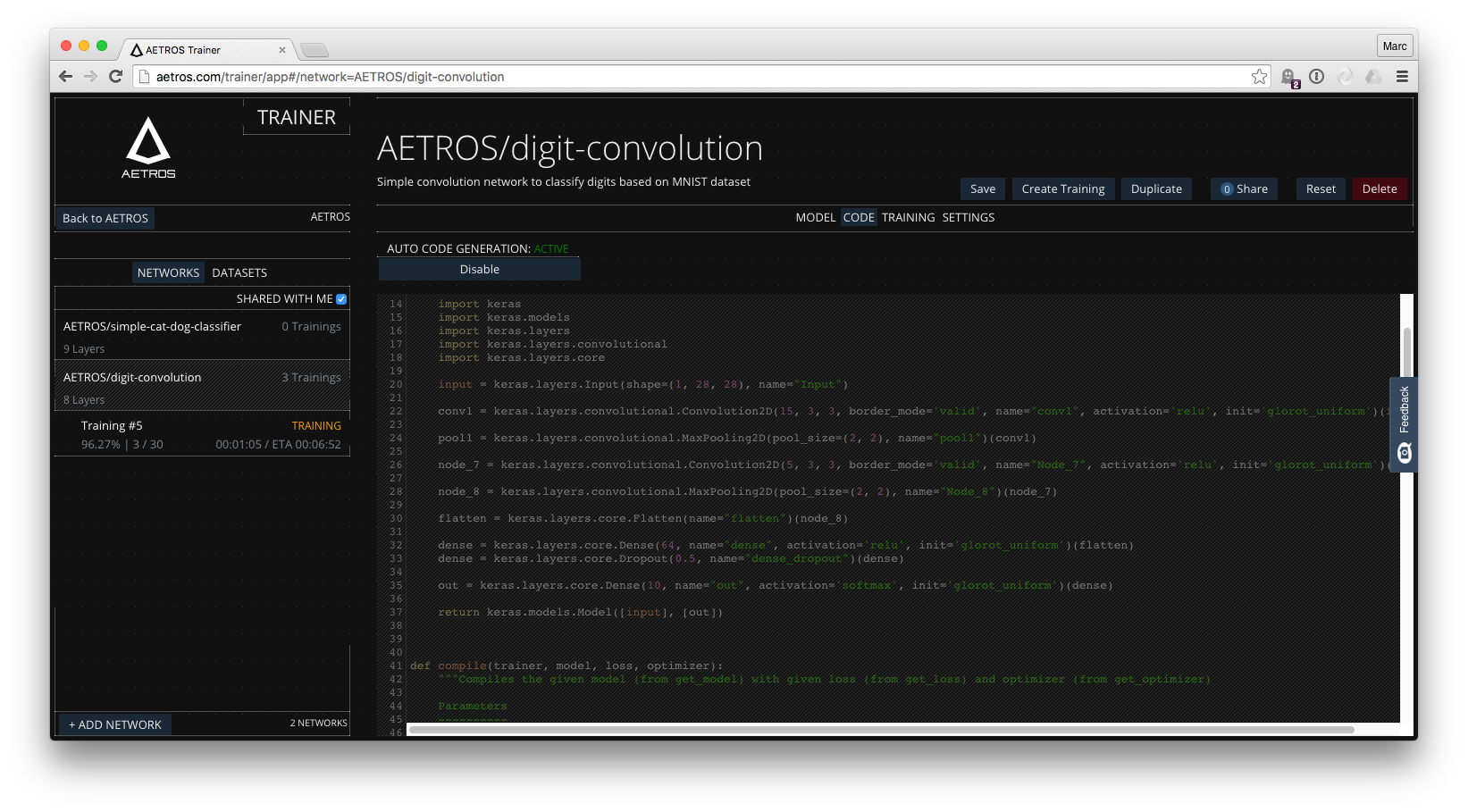Select AETROS/simple-cat-dog-classifier network
Image resolution: width=1468 pixels, height=812 pixels.
pyautogui.click(x=202, y=336)
